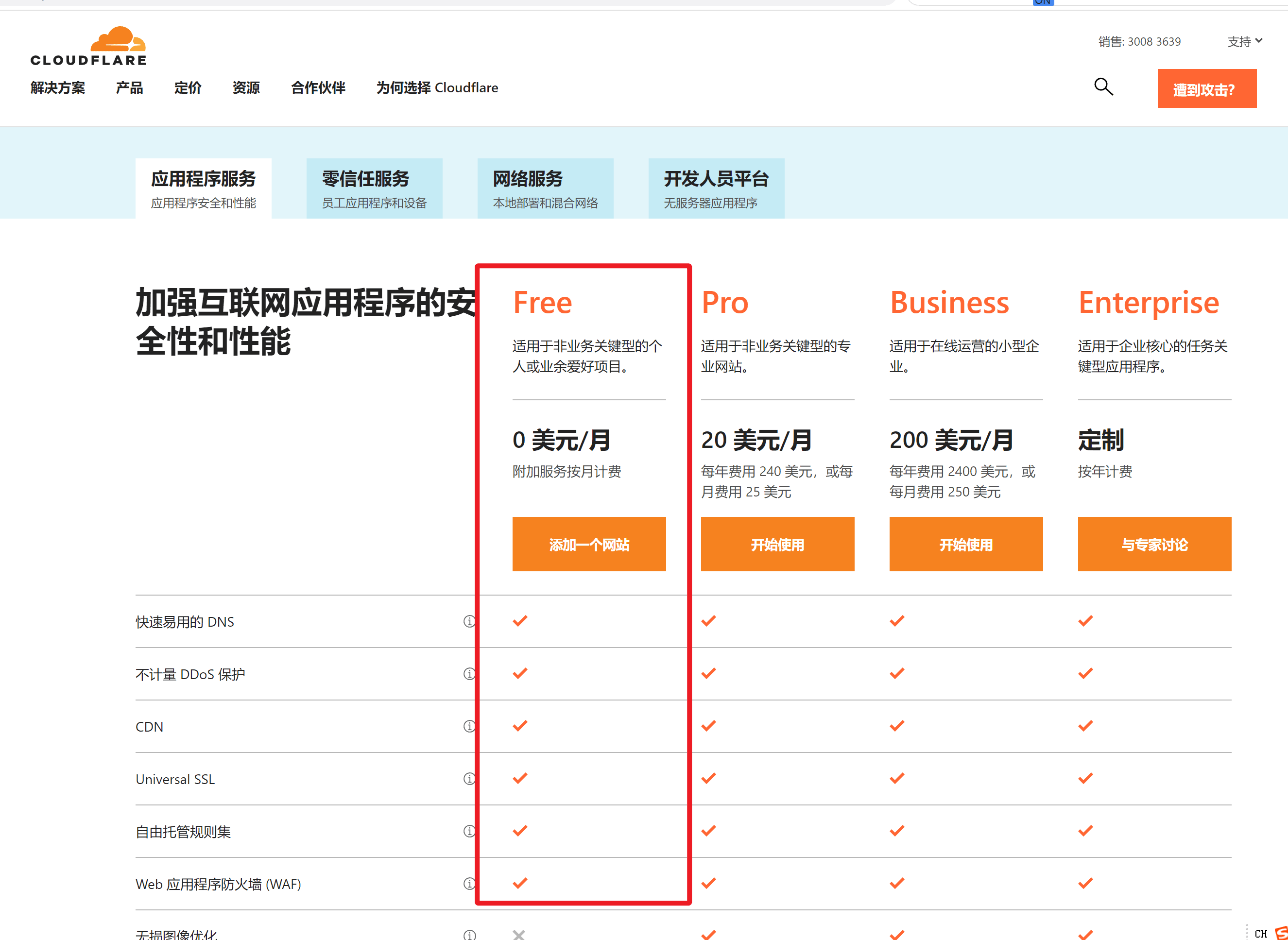Click 开始使用 under Business plan
The image size is (1288, 940).
[x=966, y=544]
